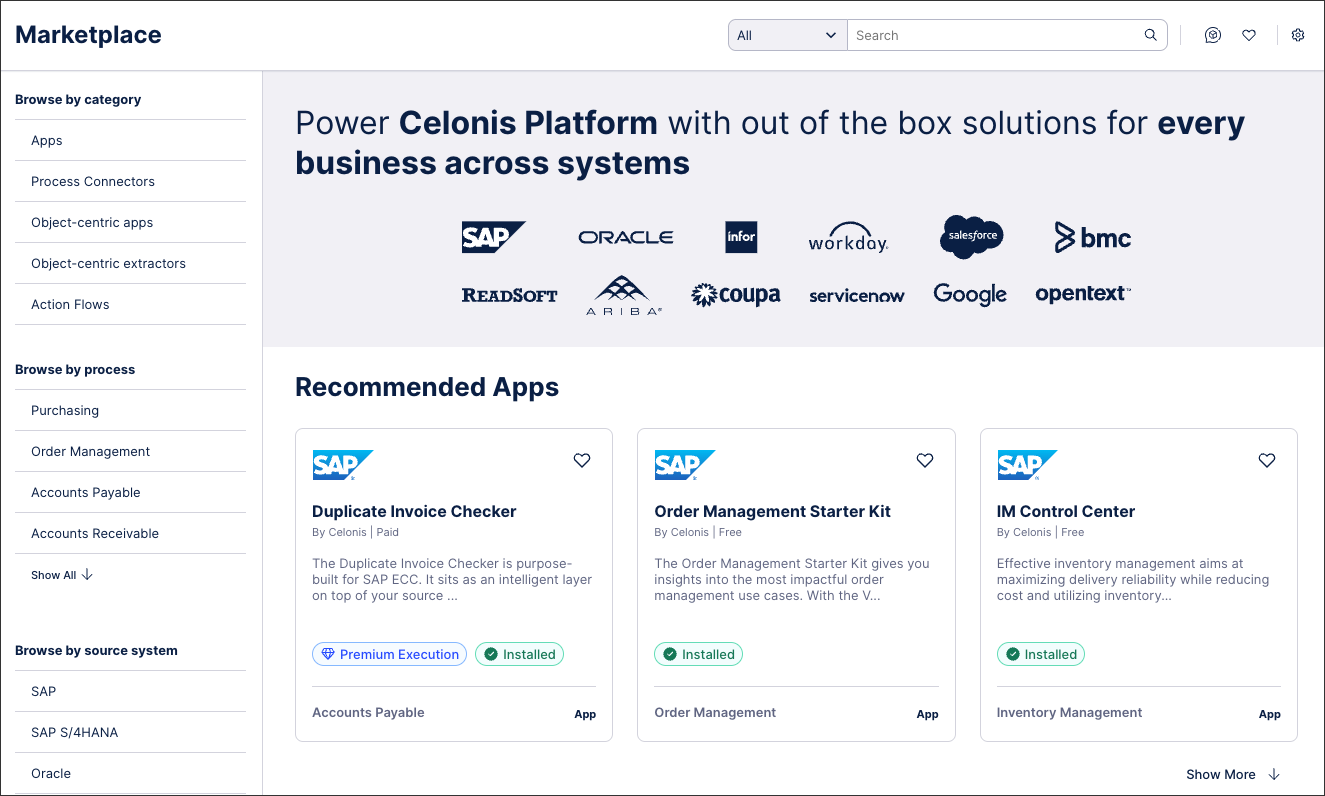
Task: Click Installed badge on IM Control Center
Action: tap(1041, 654)
